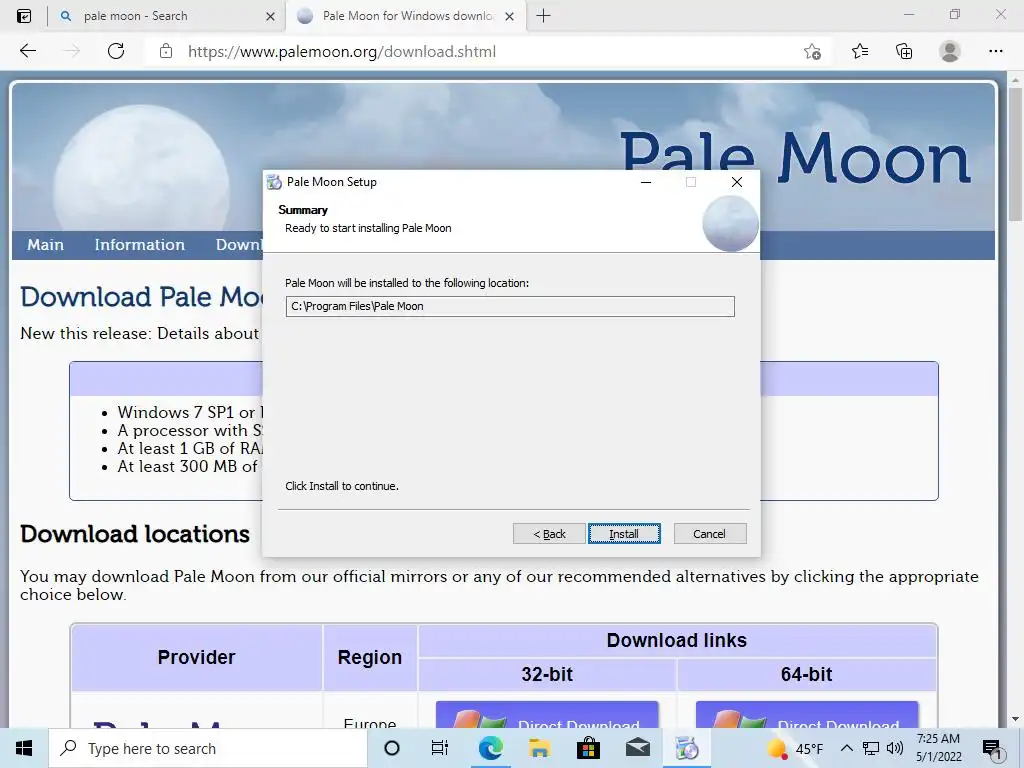Click the taskbar search box
The height and width of the screenshot is (768, 1024).
[x=208, y=748]
